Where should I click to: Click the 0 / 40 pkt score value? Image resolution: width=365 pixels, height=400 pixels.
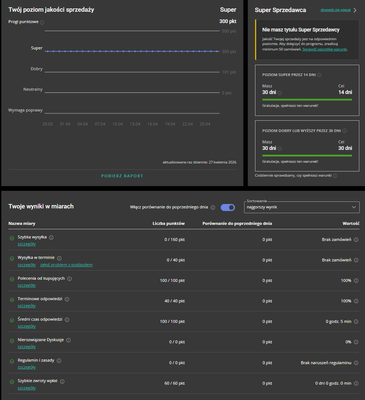coord(176,260)
